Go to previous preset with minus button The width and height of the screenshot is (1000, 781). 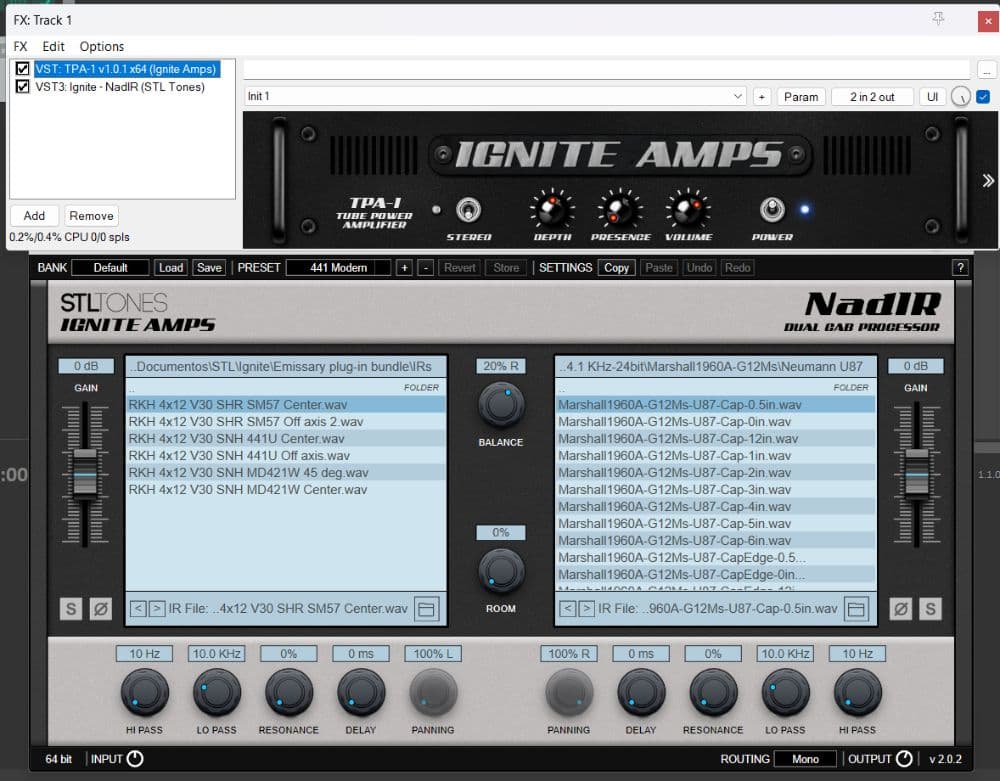click(426, 268)
